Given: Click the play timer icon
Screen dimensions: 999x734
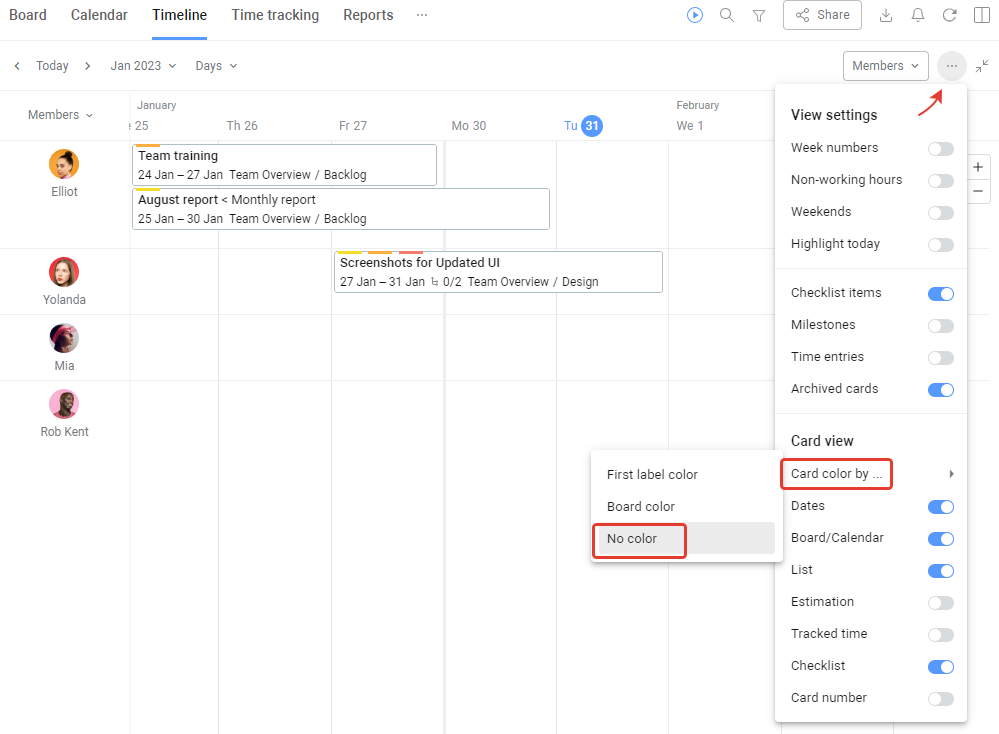Looking at the screenshot, I should 694,15.
